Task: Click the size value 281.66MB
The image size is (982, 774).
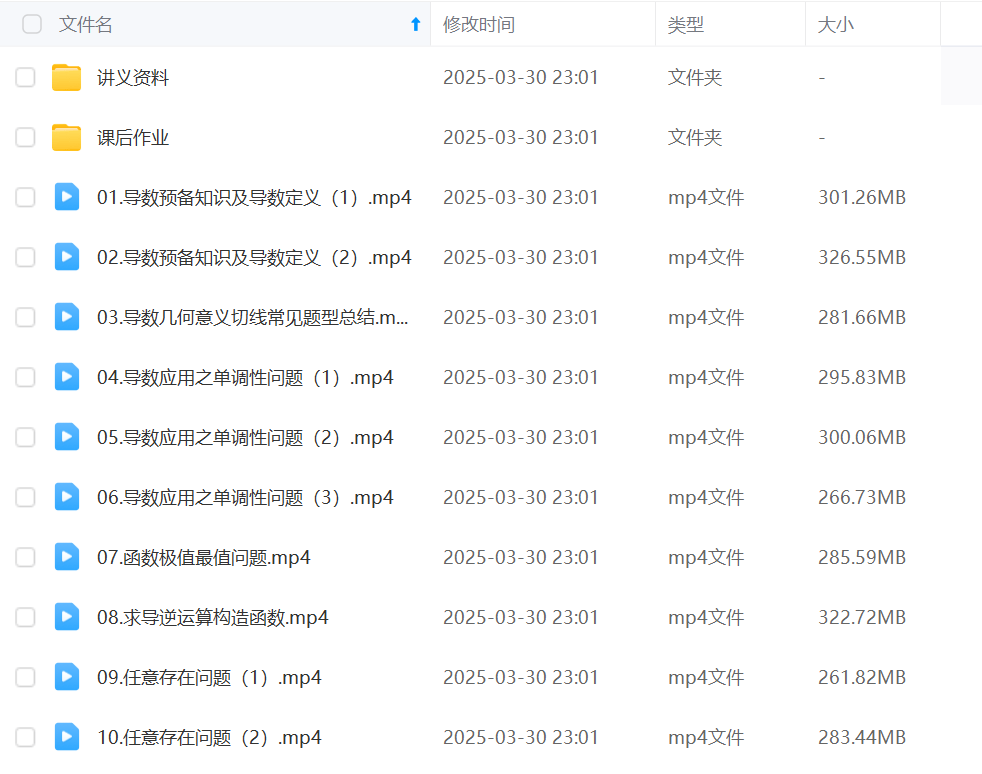Action: [x=862, y=317]
